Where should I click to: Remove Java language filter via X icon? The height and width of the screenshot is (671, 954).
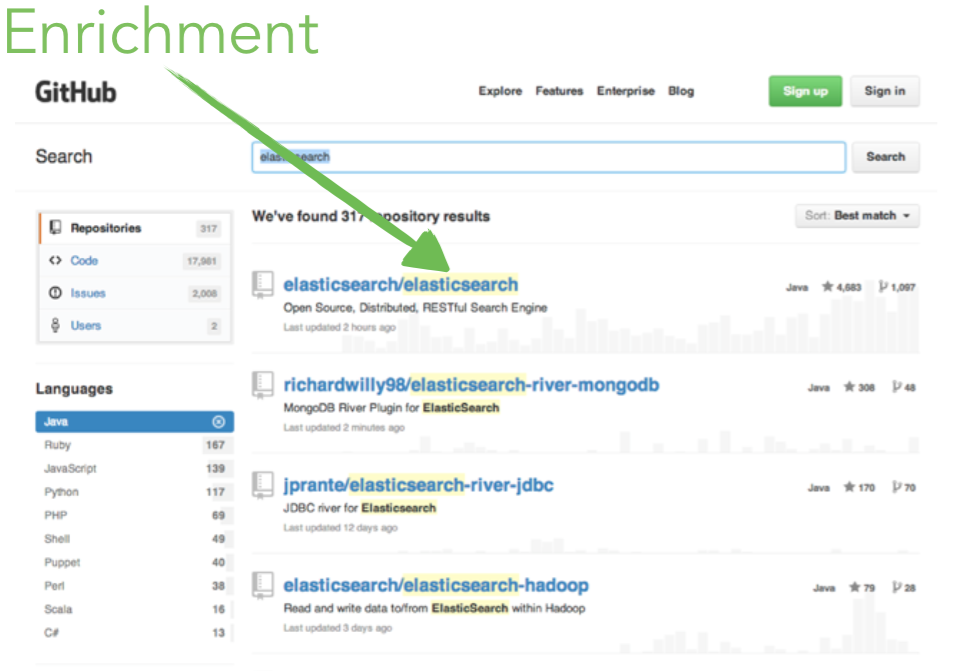[x=218, y=422]
